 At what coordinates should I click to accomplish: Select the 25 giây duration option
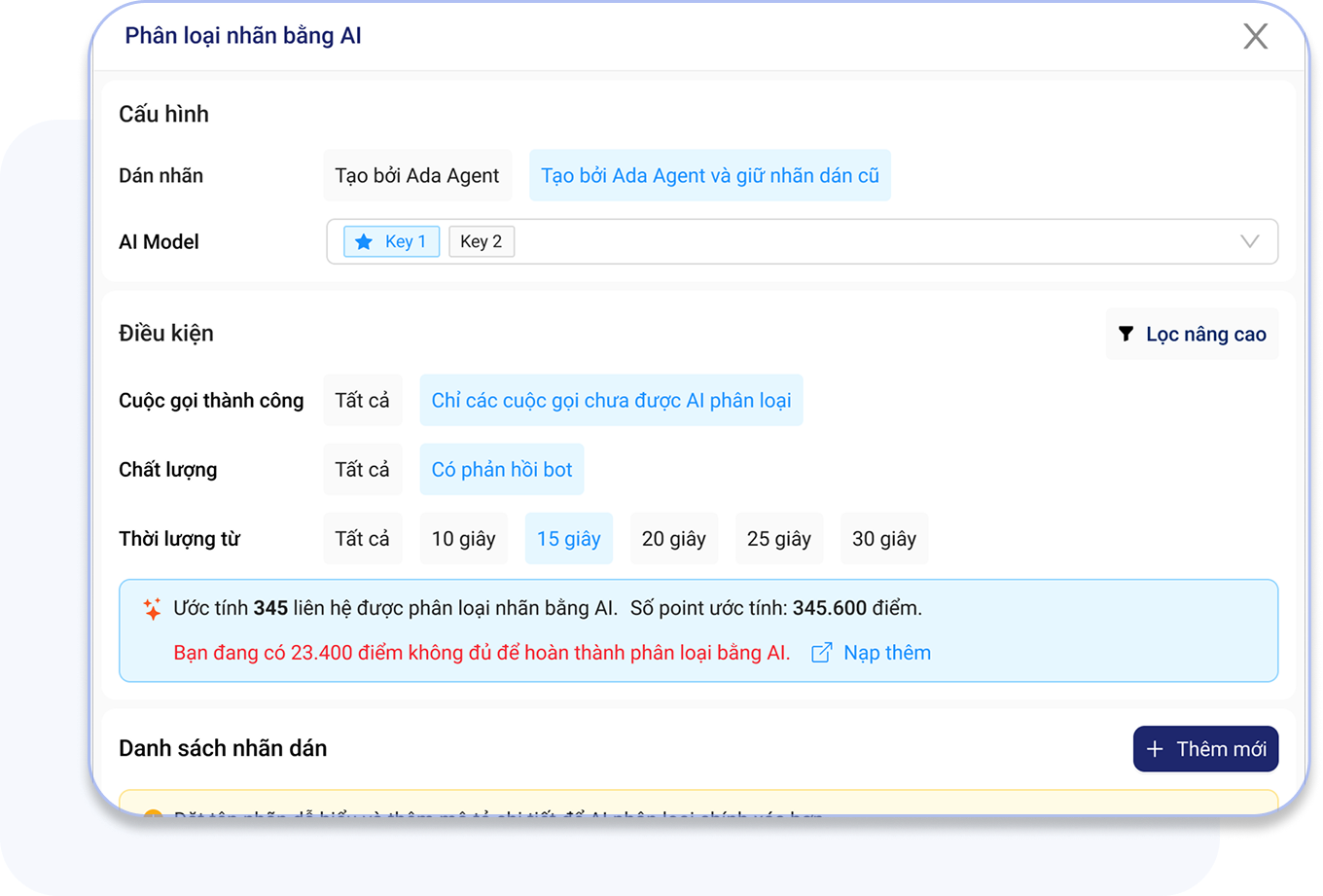pos(779,539)
